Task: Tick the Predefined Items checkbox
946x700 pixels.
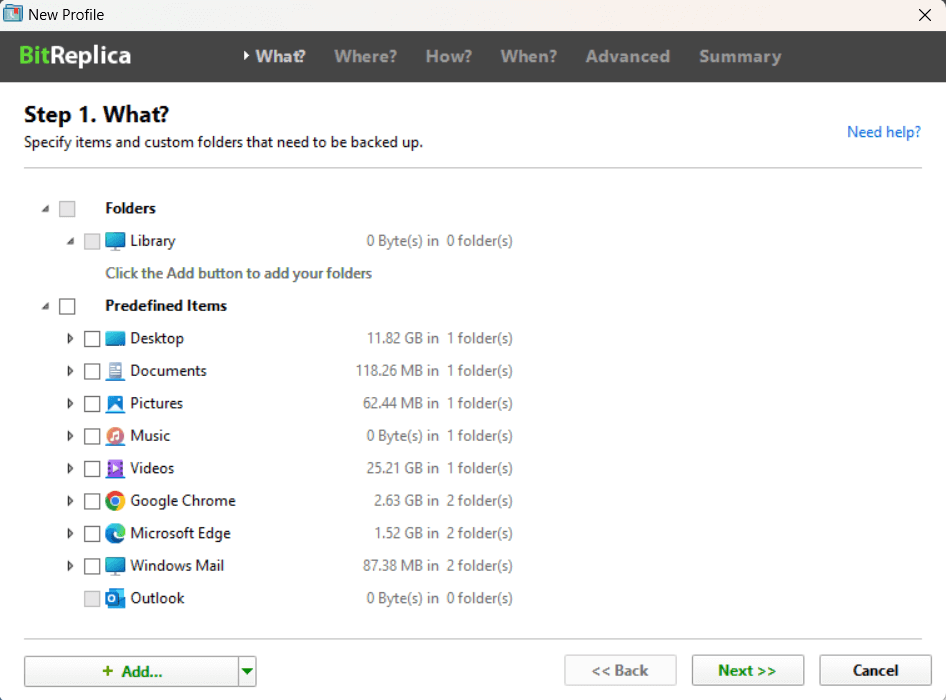Action: 67,306
